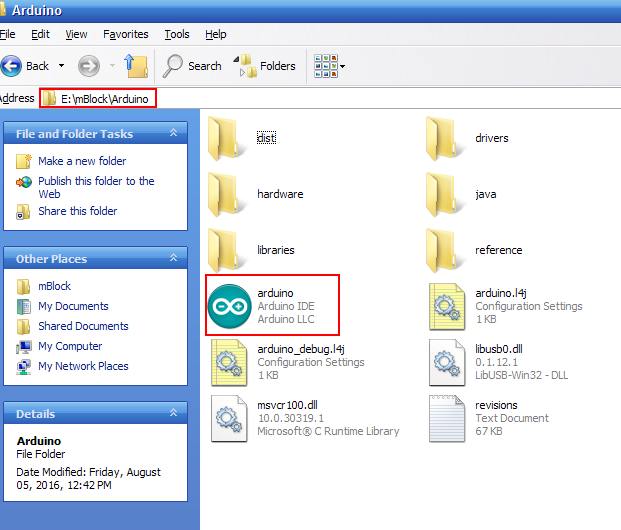Open the Forward history dropdown arrow
The width and height of the screenshot is (621, 530).
[x=112, y=66]
